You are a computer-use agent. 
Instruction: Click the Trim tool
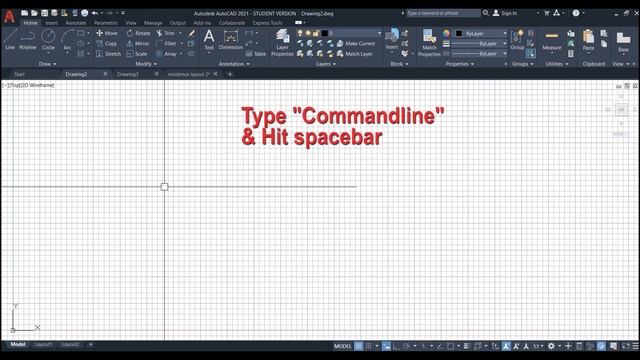(165, 33)
